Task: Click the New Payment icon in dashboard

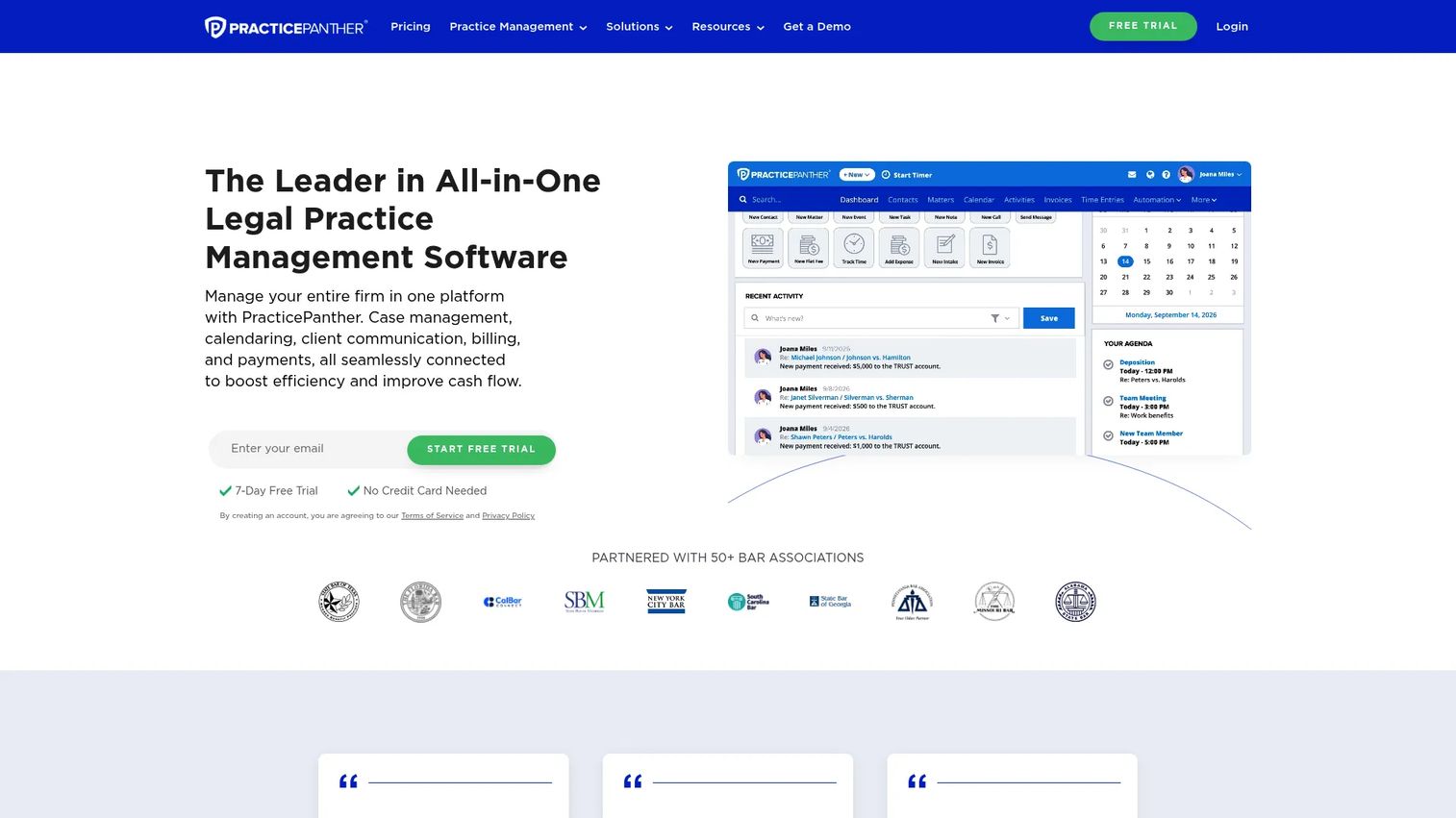Action: coord(763,248)
